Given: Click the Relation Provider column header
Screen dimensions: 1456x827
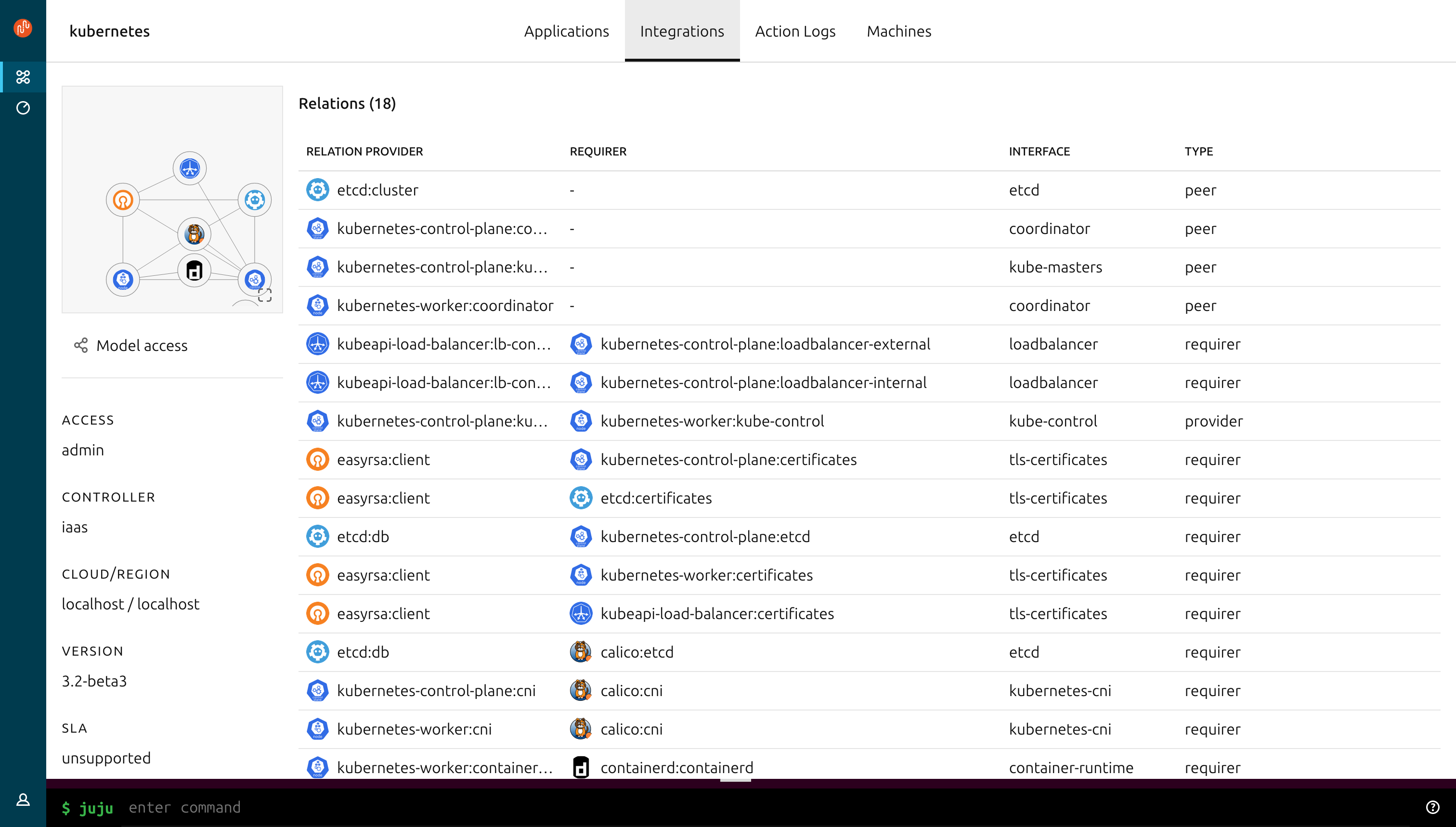Looking at the screenshot, I should pyautogui.click(x=364, y=151).
